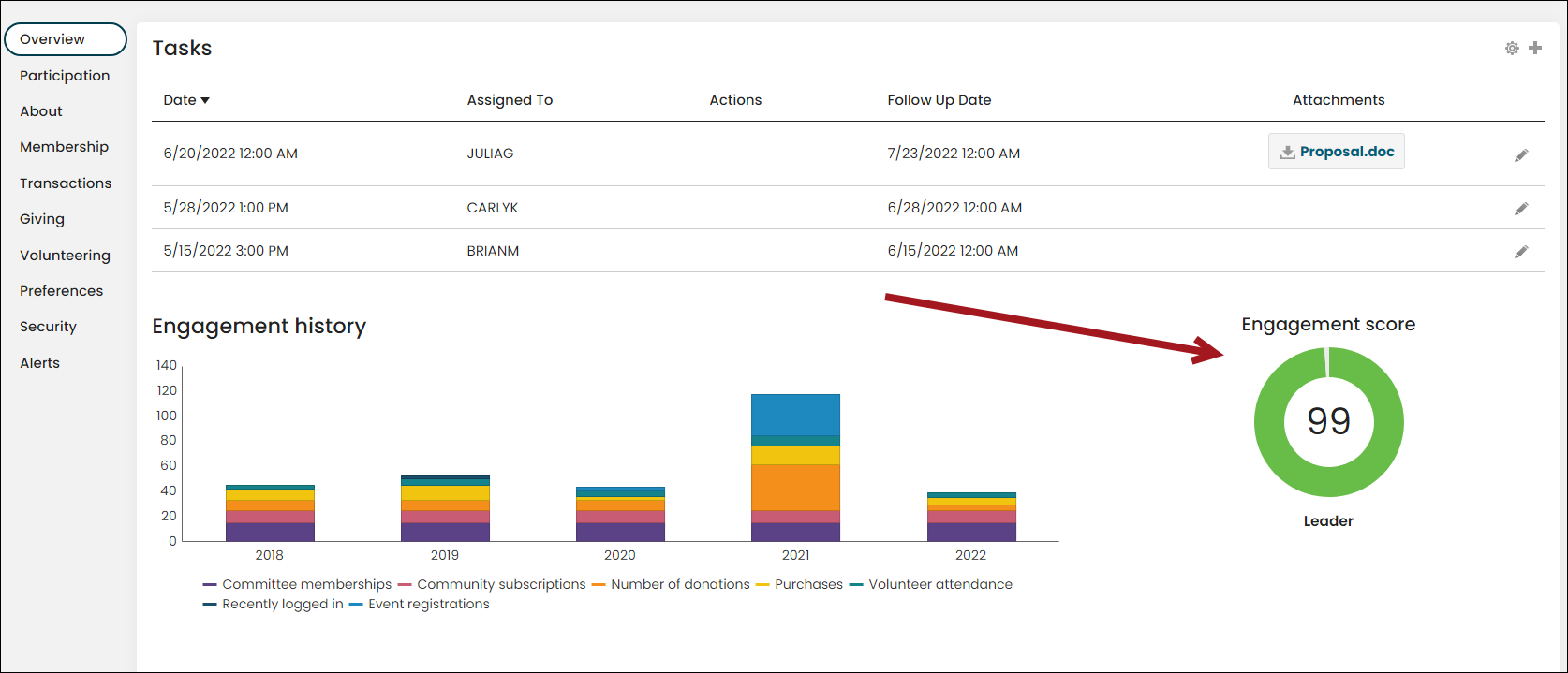
Task: Go to the About tab
Action: 41,111
